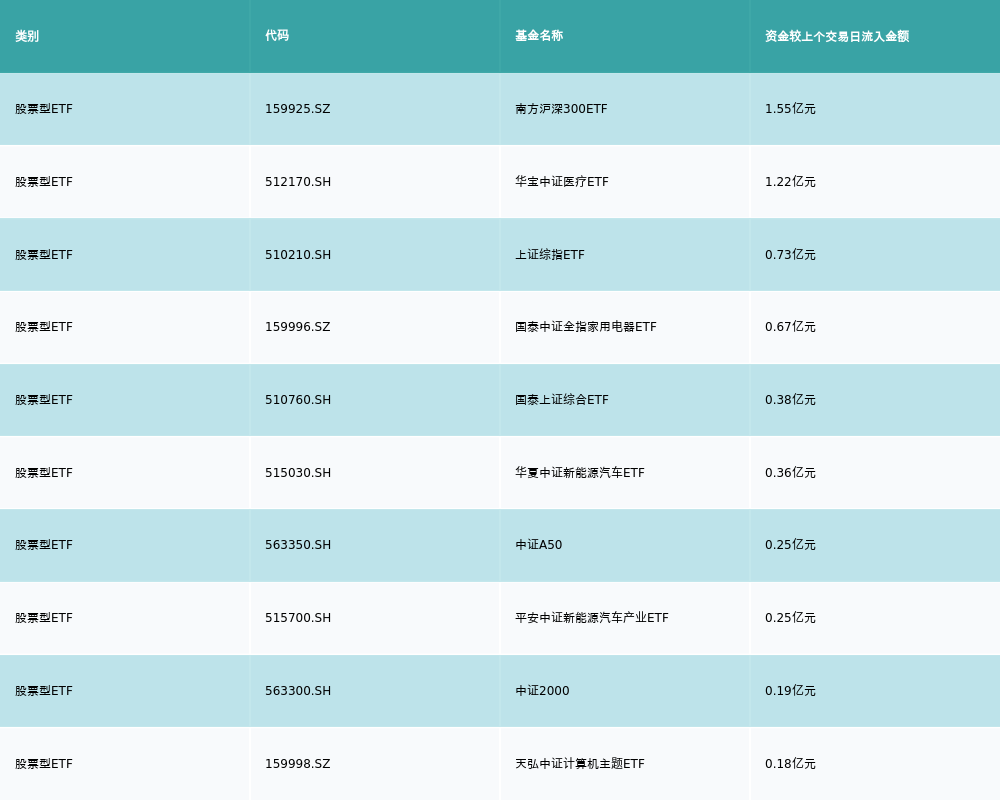
Task: Select 股票型ETF in the 515030.SH row
Action: point(44,473)
